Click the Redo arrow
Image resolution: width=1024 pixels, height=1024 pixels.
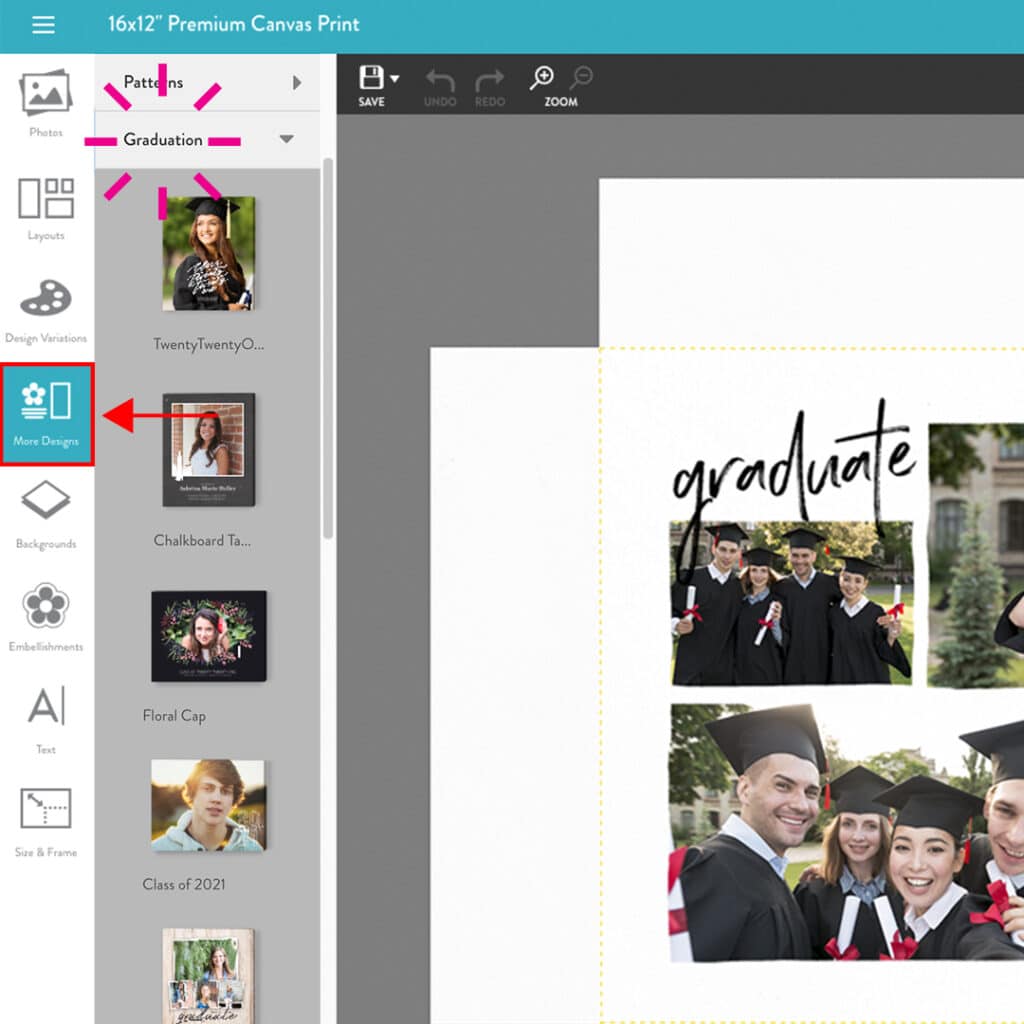489,80
